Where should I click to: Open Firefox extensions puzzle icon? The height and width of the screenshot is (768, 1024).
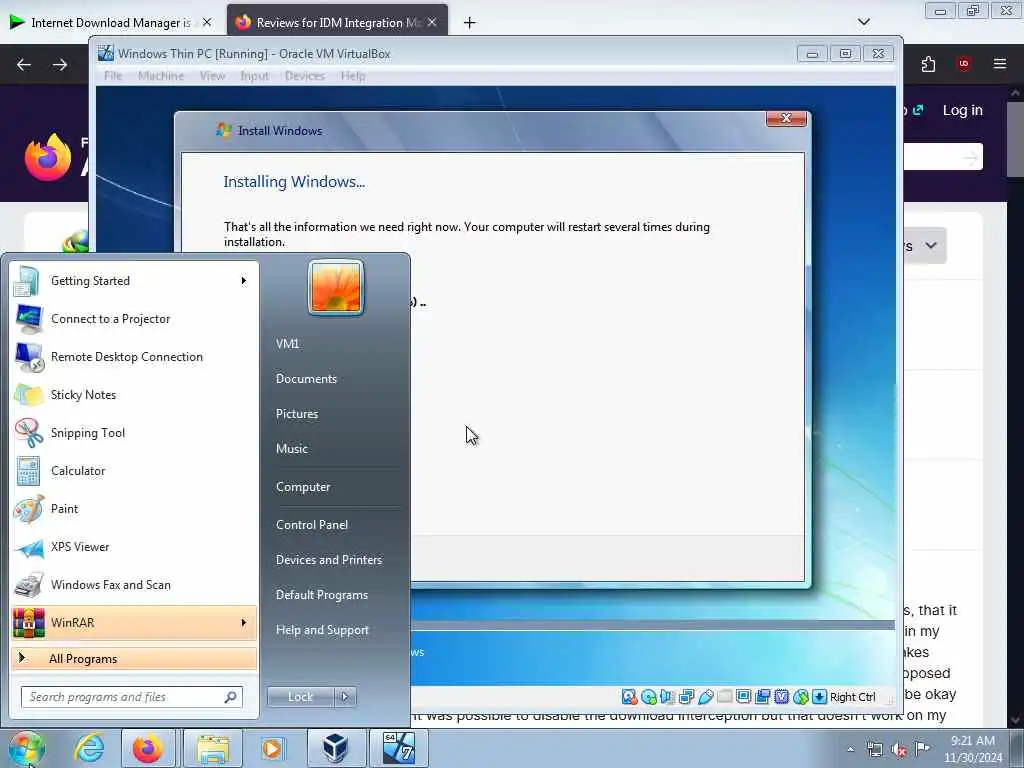pos(928,64)
